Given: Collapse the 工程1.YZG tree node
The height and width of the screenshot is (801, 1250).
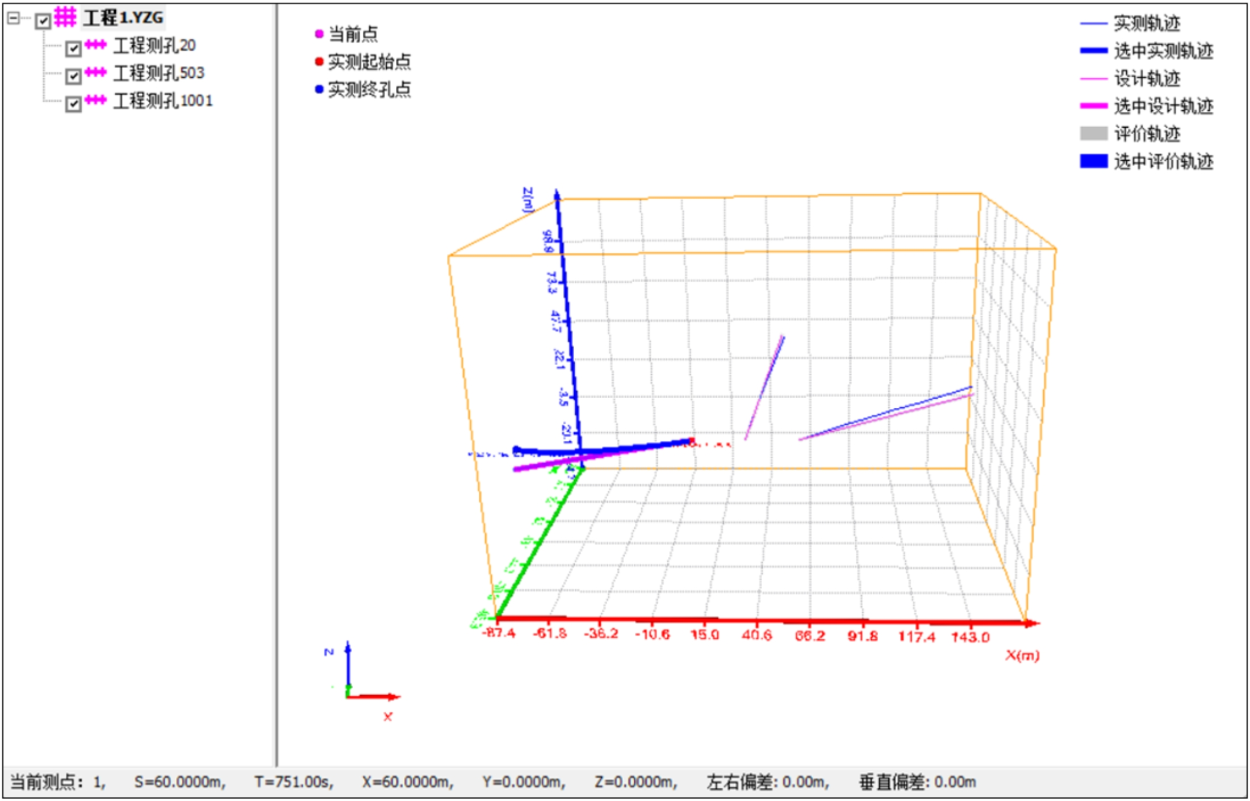Looking at the screenshot, I should point(13,19).
